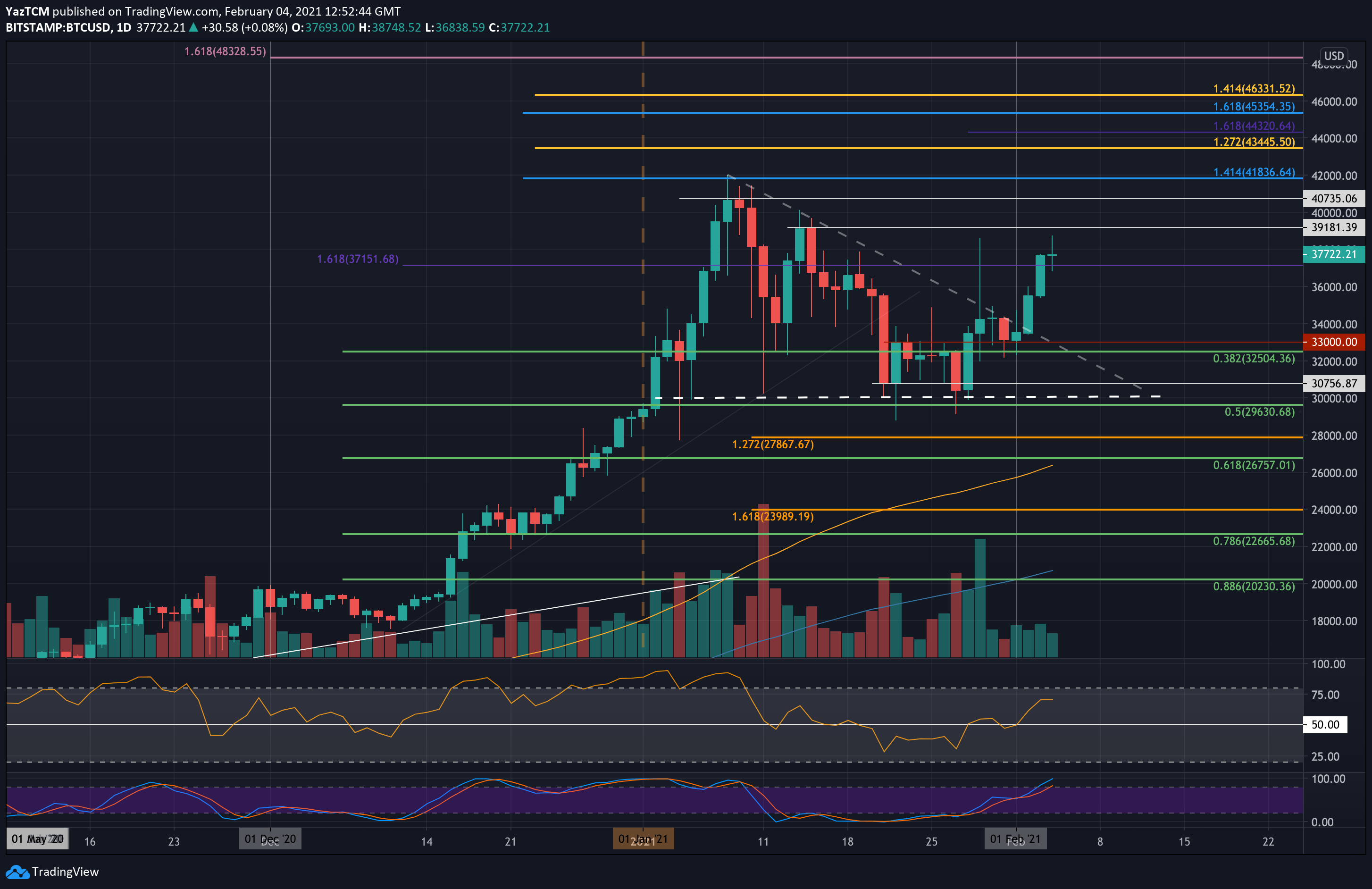
Task: Click the YazTCM author name
Action: click(28, 11)
